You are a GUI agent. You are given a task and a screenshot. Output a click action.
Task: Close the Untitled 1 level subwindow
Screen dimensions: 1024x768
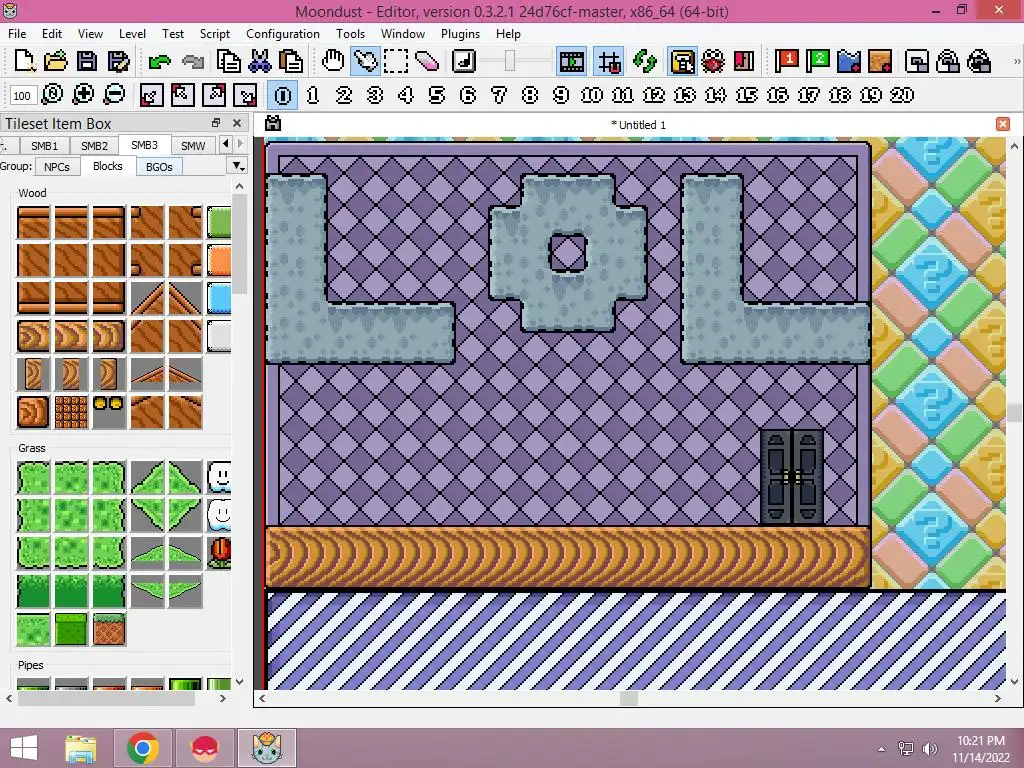[x=1003, y=124]
